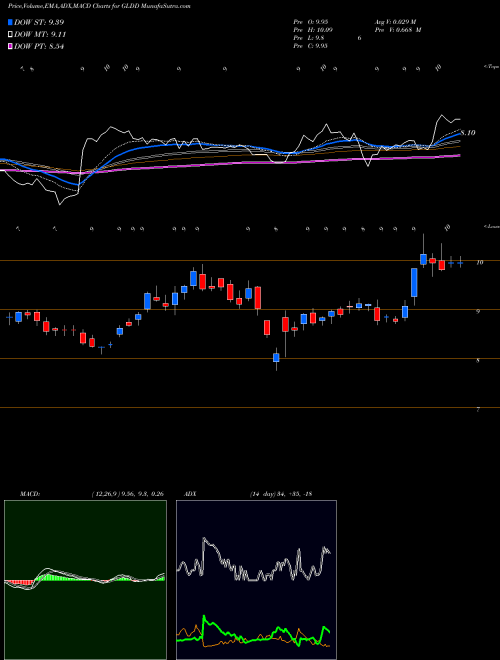Click the white DOW MT legend swatch
Viewport: 500px width, 660px height.
[11, 34]
